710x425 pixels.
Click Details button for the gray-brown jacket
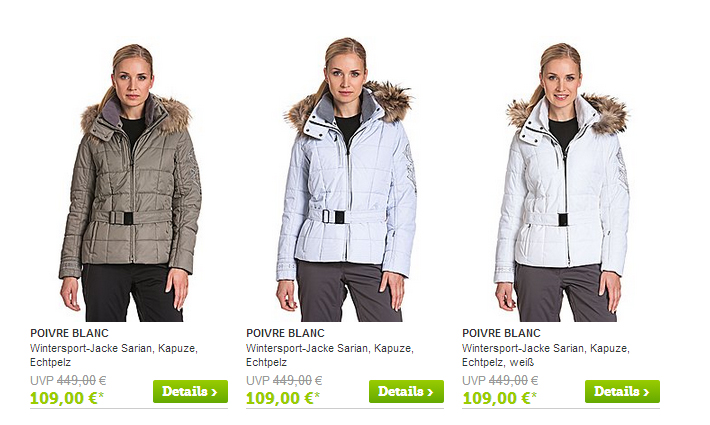pyautogui.click(x=190, y=392)
